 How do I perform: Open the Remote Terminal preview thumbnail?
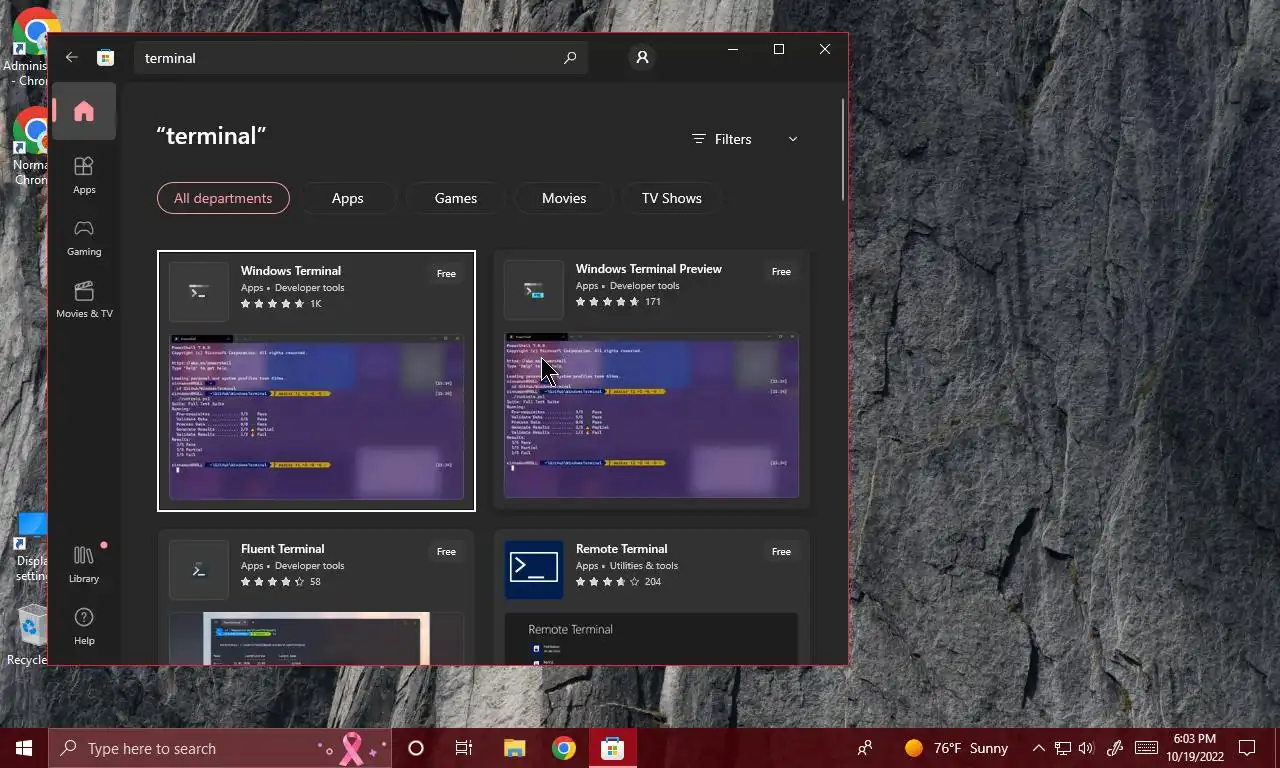(x=651, y=638)
